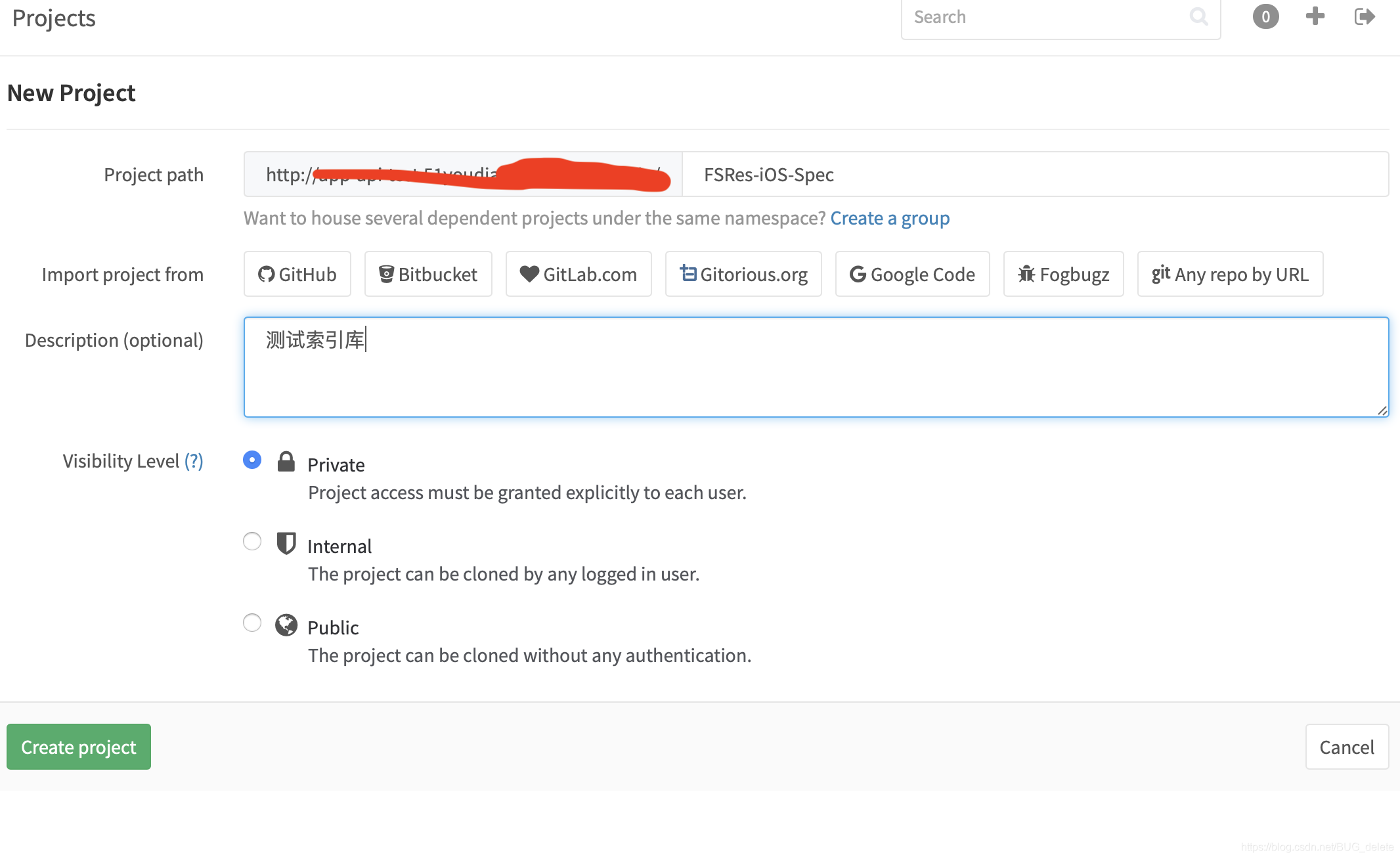
Task: Click the plus new project icon
Action: point(1315,16)
